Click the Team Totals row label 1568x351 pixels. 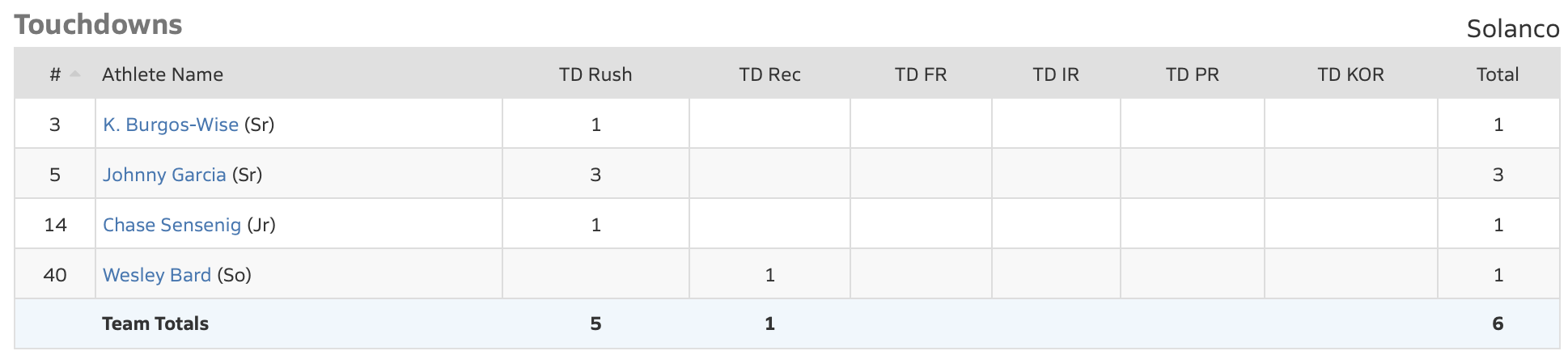tap(155, 324)
